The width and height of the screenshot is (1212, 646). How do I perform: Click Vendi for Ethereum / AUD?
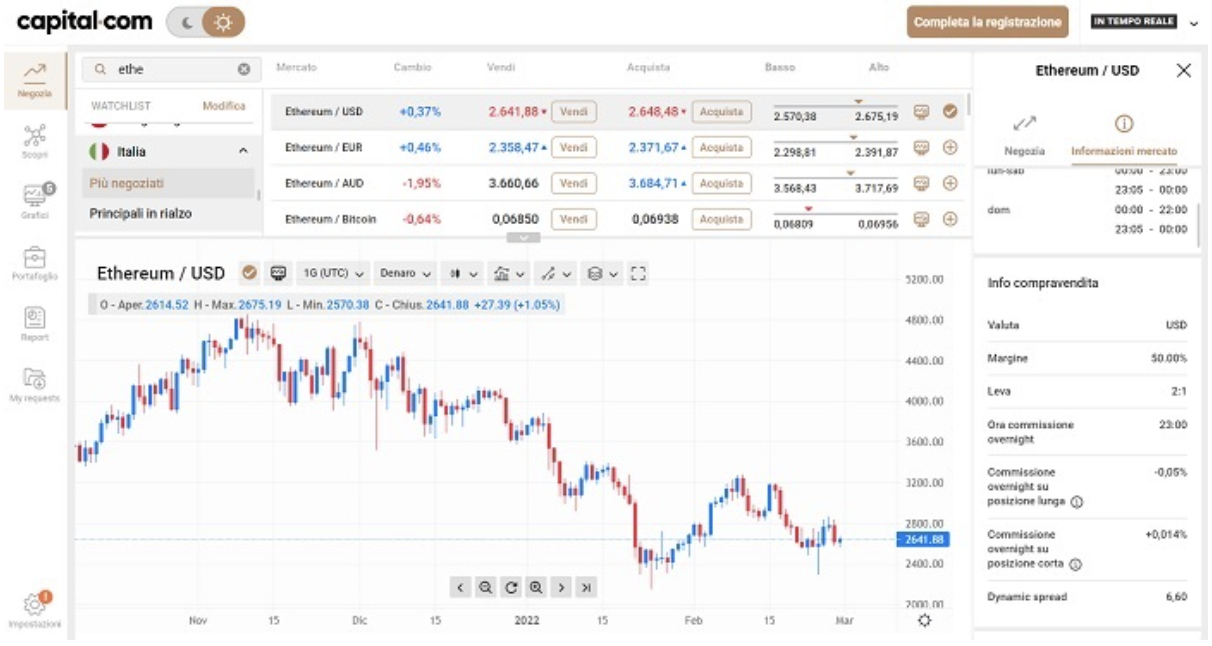coord(574,184)
